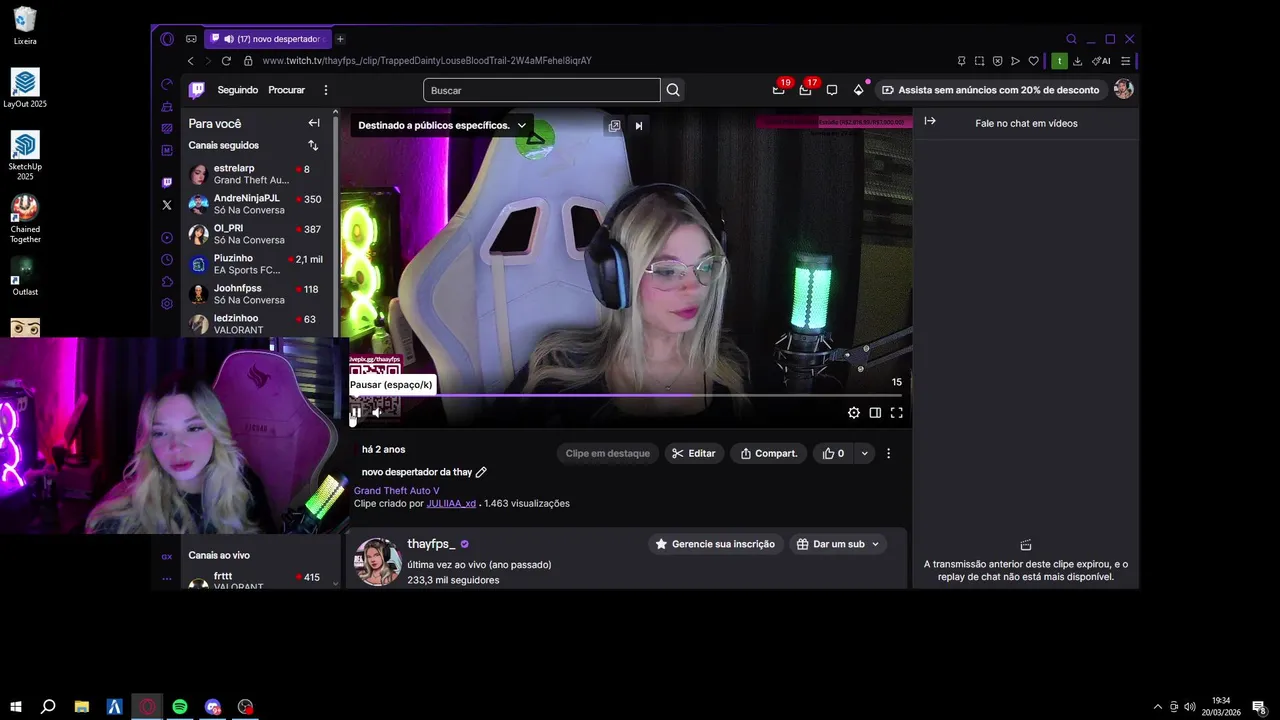Select the 'novo despertador' browser tab
This screenshot has height=720, width=1280.
(267, 39)
